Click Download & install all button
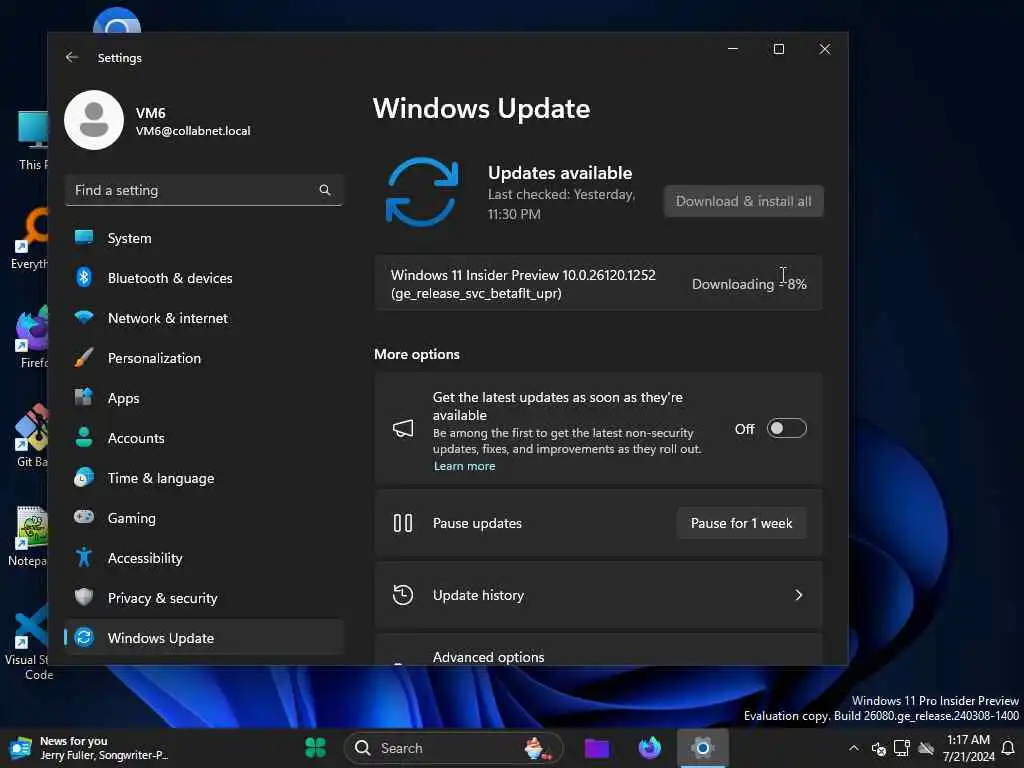Viewport: 1024px width, 768px height. tap(744, 201)
